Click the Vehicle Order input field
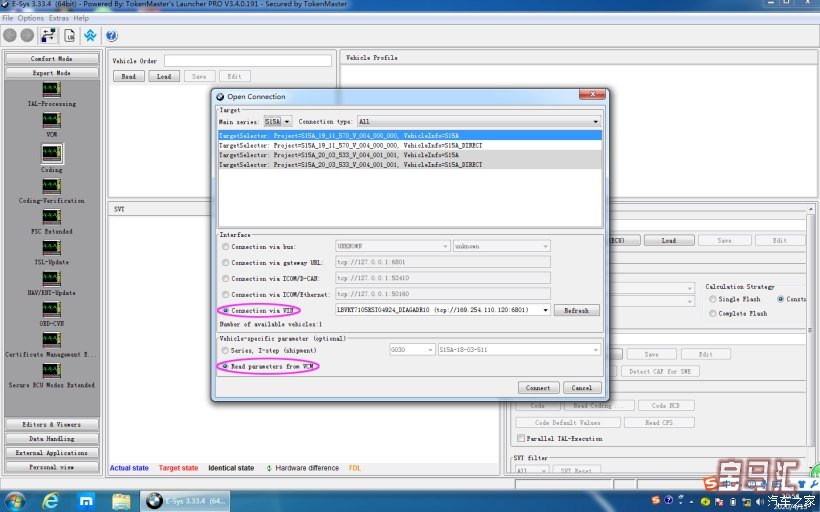 point(248,61)
